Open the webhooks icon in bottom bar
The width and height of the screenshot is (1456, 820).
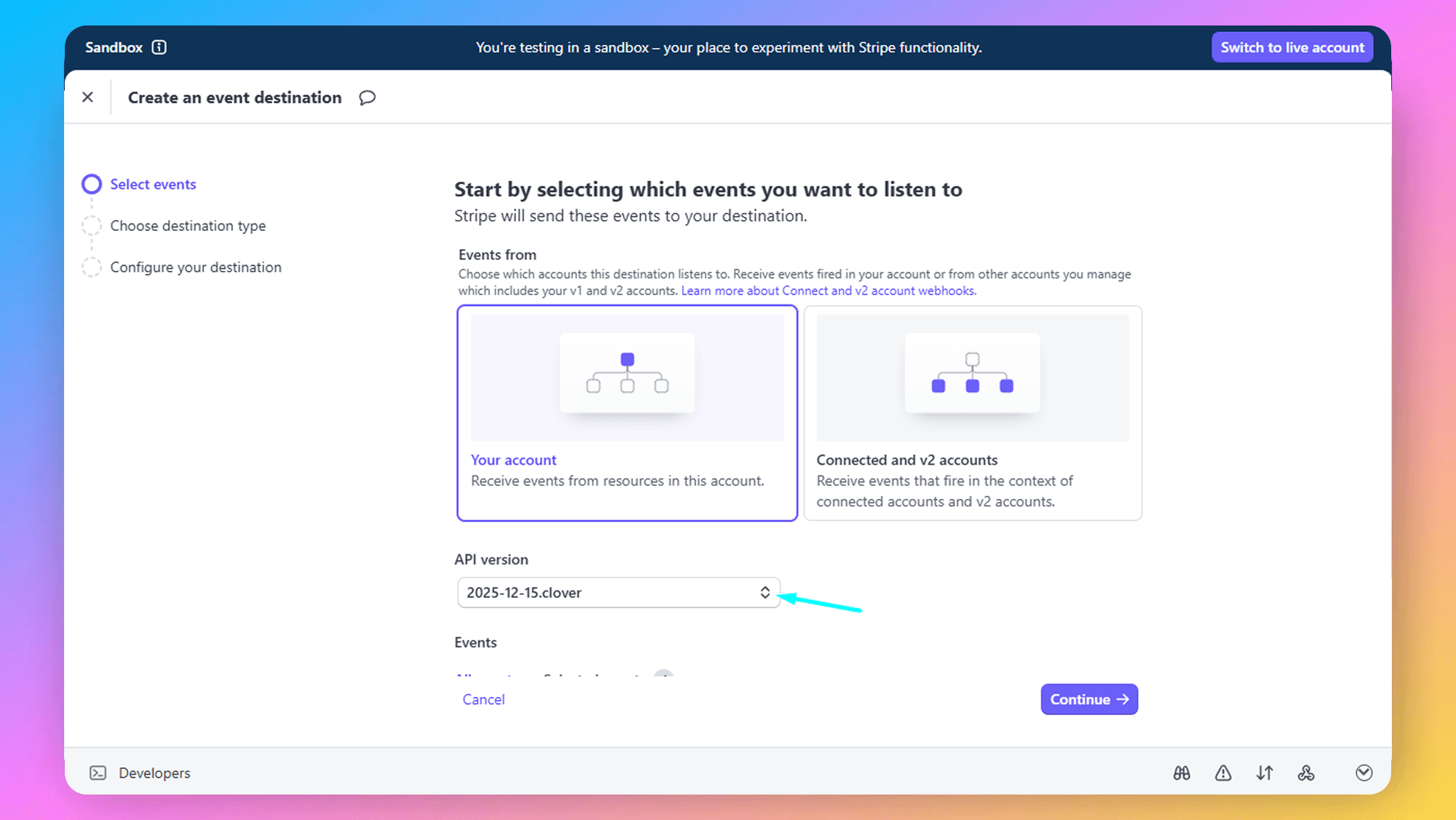click(x=1306, y=773)
